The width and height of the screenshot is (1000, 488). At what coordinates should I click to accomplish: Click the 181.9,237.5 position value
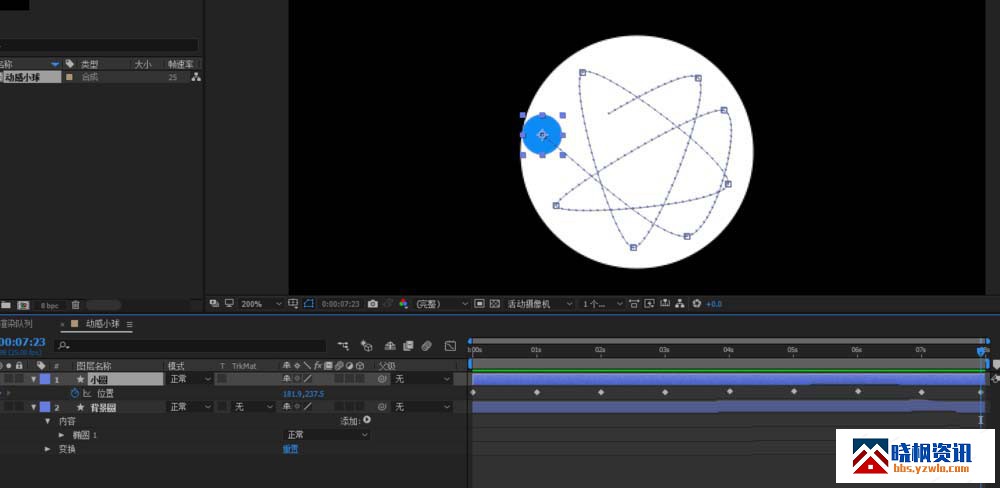(x=303, y=394)
